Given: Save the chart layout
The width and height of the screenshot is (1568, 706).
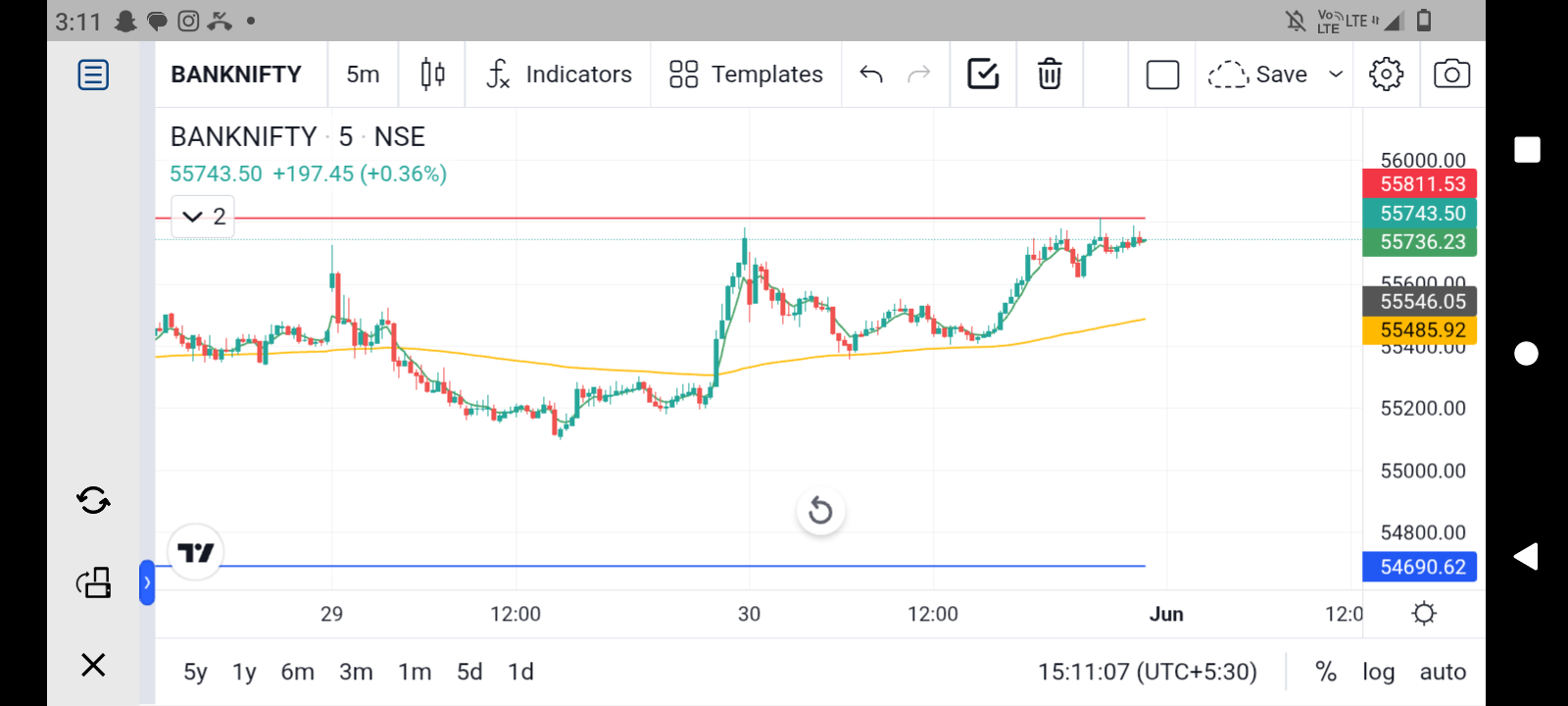Looking at the screenshot, I should pyautogui.click(x=1257, y=75).
